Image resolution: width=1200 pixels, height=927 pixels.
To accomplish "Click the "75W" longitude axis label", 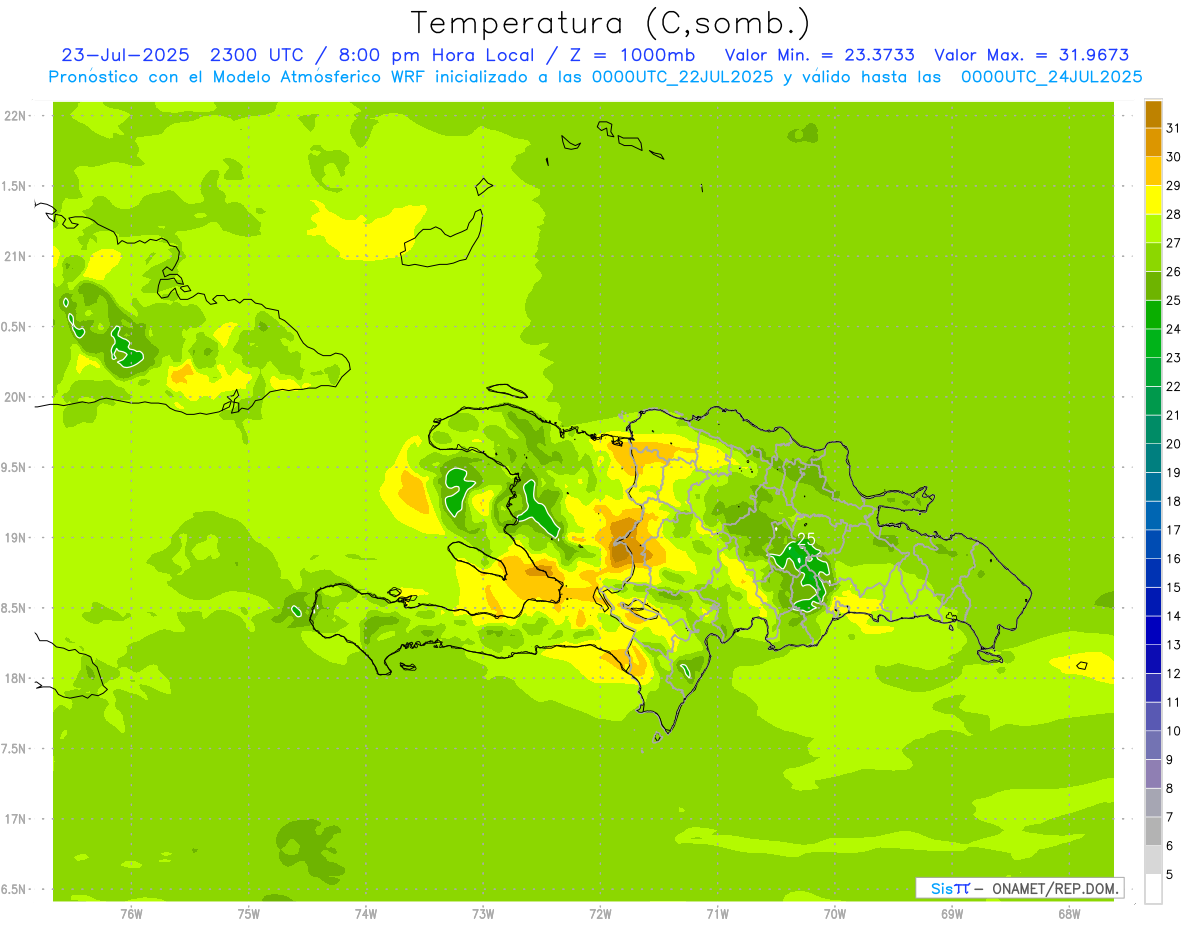I will click(x=249, y=913).
